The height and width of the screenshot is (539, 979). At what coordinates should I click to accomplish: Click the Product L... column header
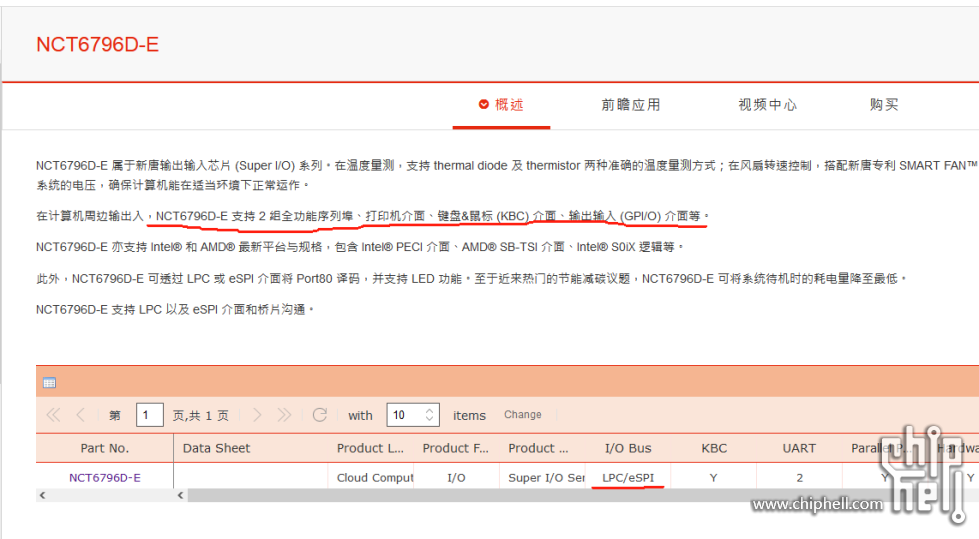[370, 448]
